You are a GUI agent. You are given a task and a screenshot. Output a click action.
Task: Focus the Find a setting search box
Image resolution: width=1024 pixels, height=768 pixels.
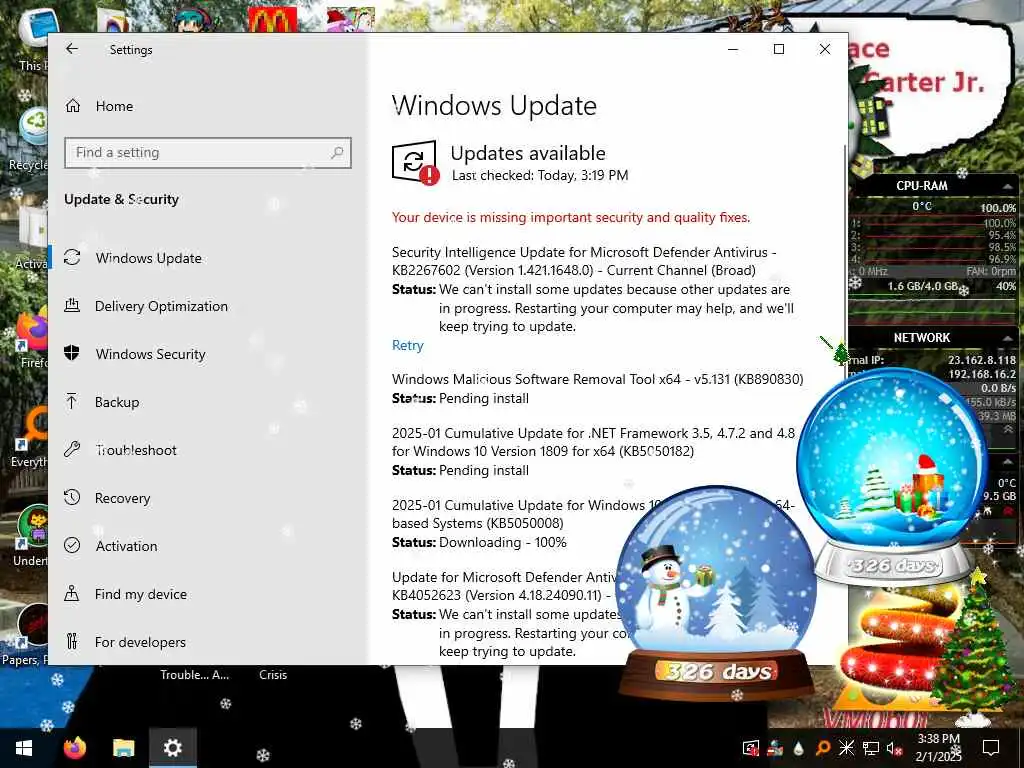click(x=208, y=153)
